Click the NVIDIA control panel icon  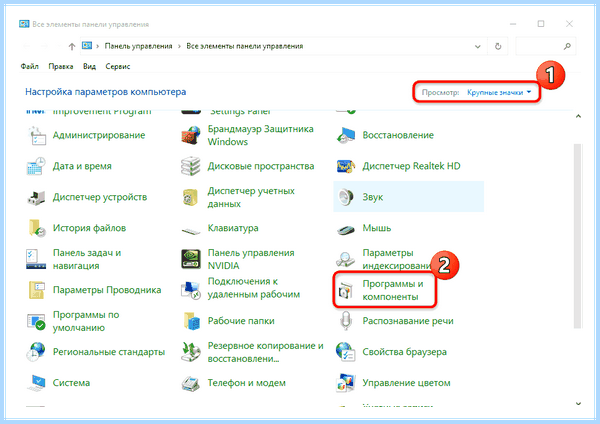click(191, 259)
